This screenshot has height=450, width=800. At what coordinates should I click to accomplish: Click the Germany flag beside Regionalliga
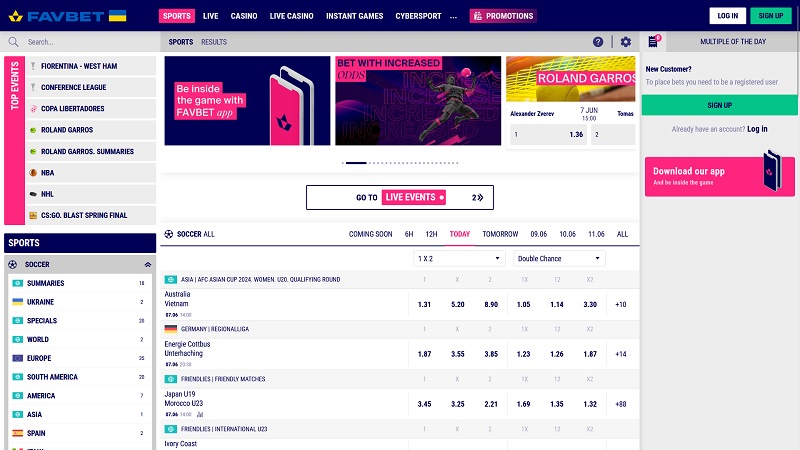click(170, 329)
